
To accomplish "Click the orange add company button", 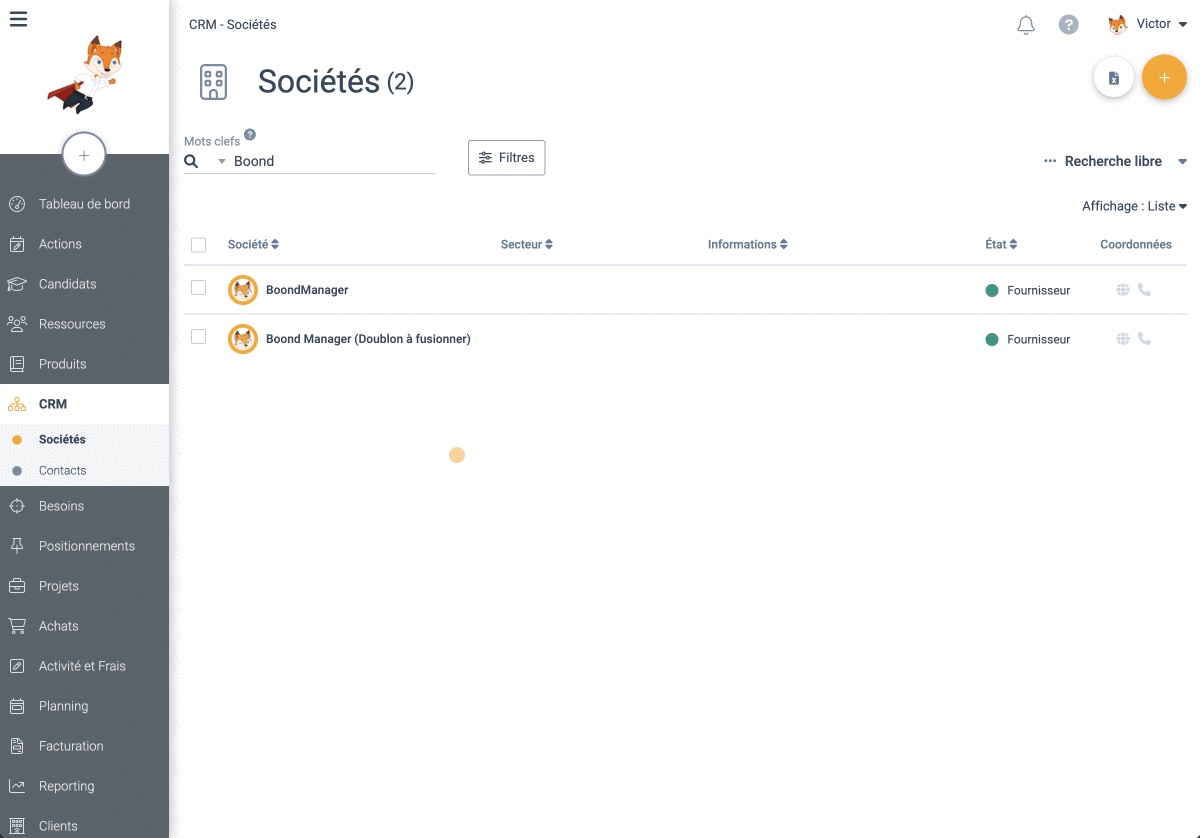I will click(x=1164, y=78).
